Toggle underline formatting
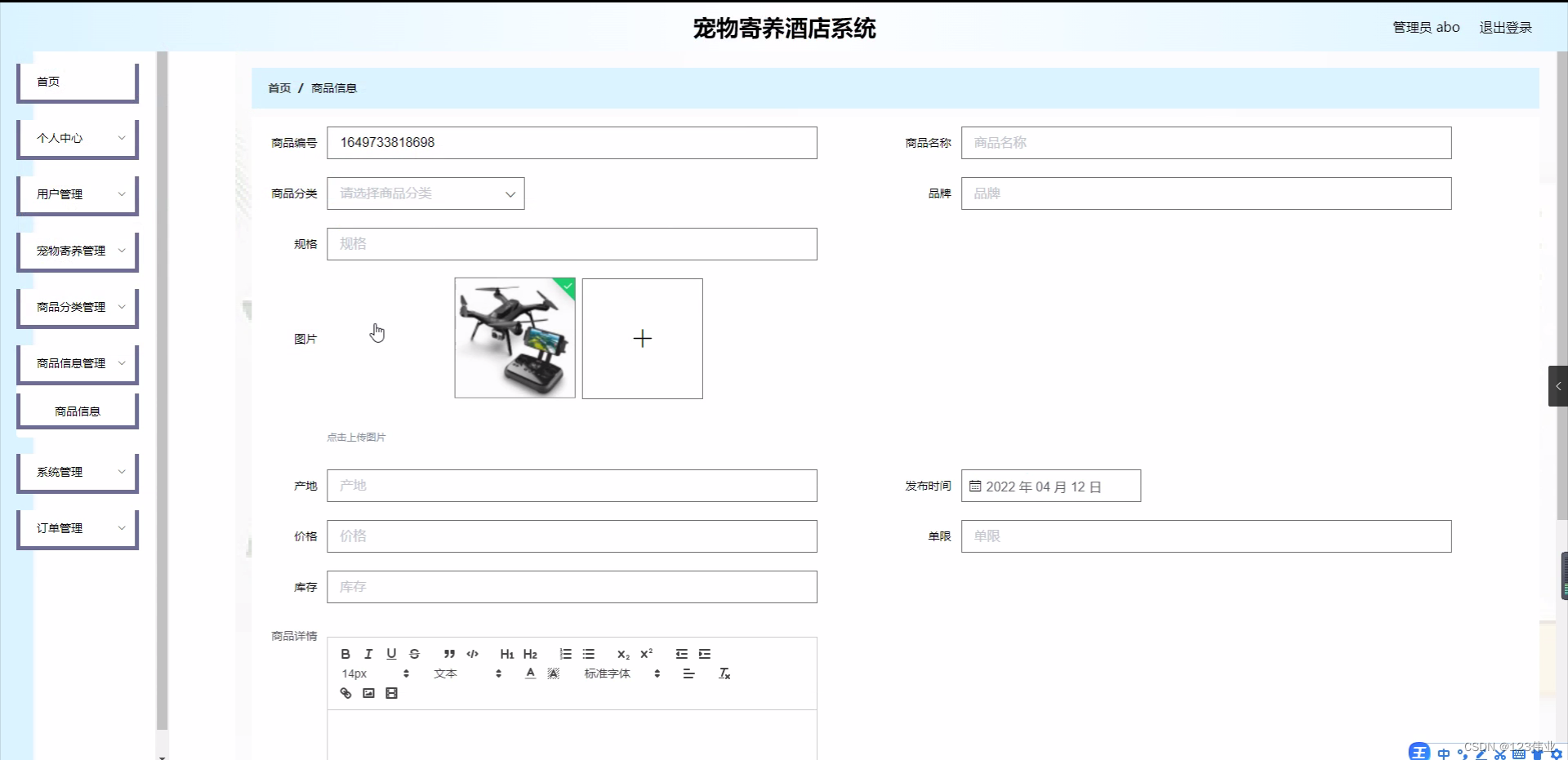 (x=391, y=654)
